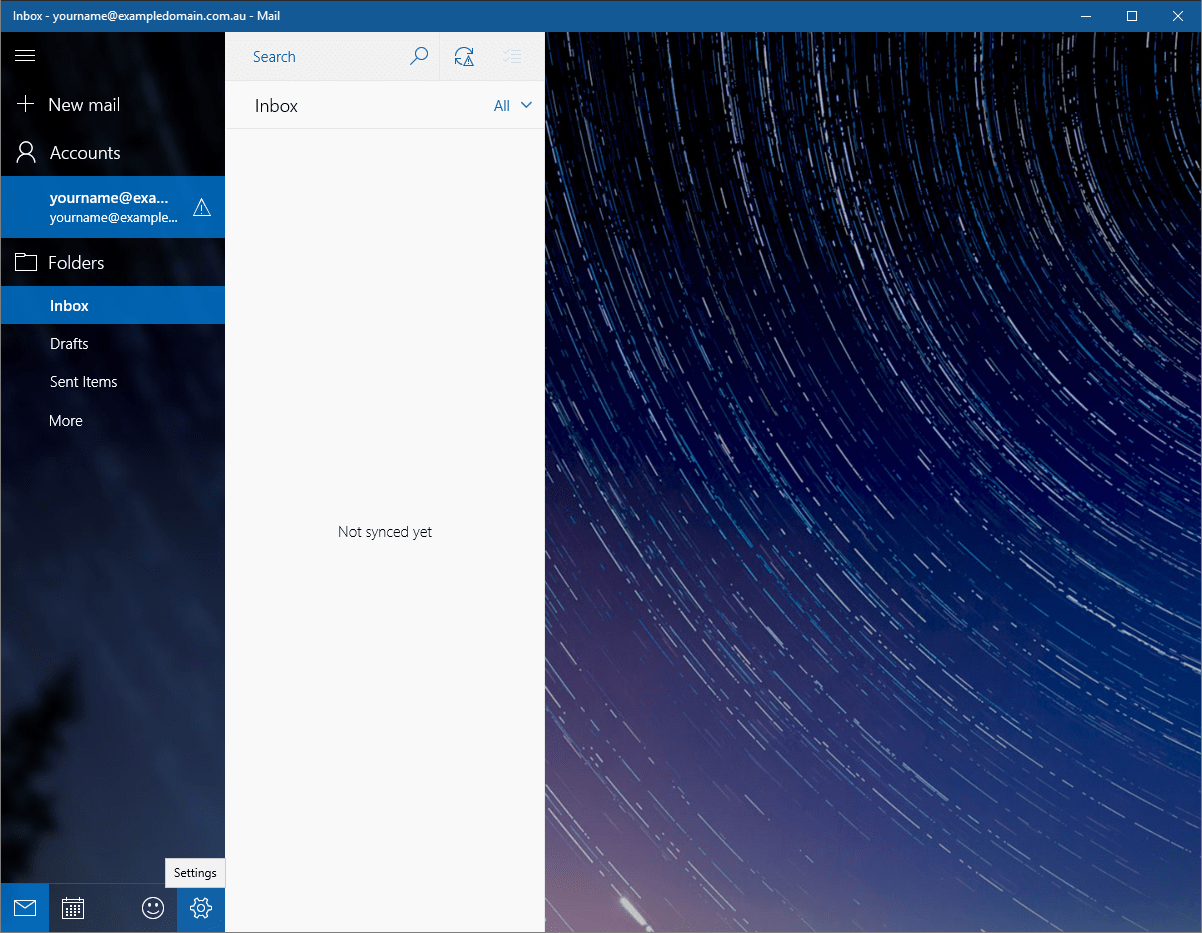
Task: Click the account warning triangle icon
Action: click(202, 207)
